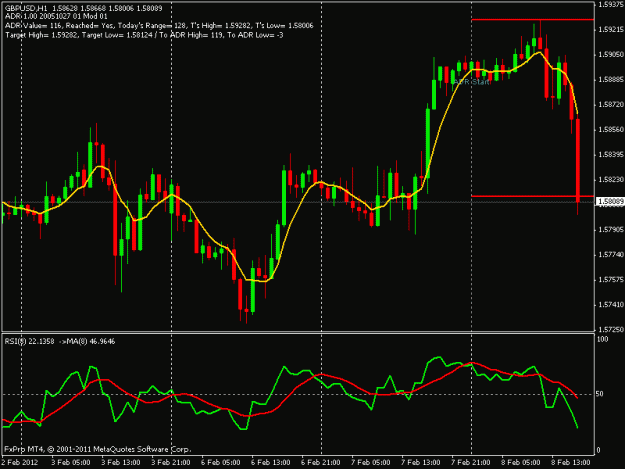Viewport: 625px width, 469px height.
Task: Click price axis value 1.57905
Action: tap(611, 230)
